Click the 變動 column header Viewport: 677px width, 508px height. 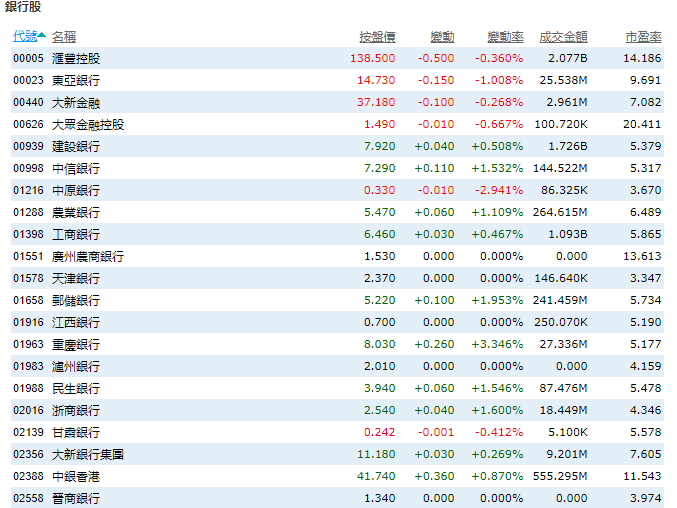pos(443,36)
